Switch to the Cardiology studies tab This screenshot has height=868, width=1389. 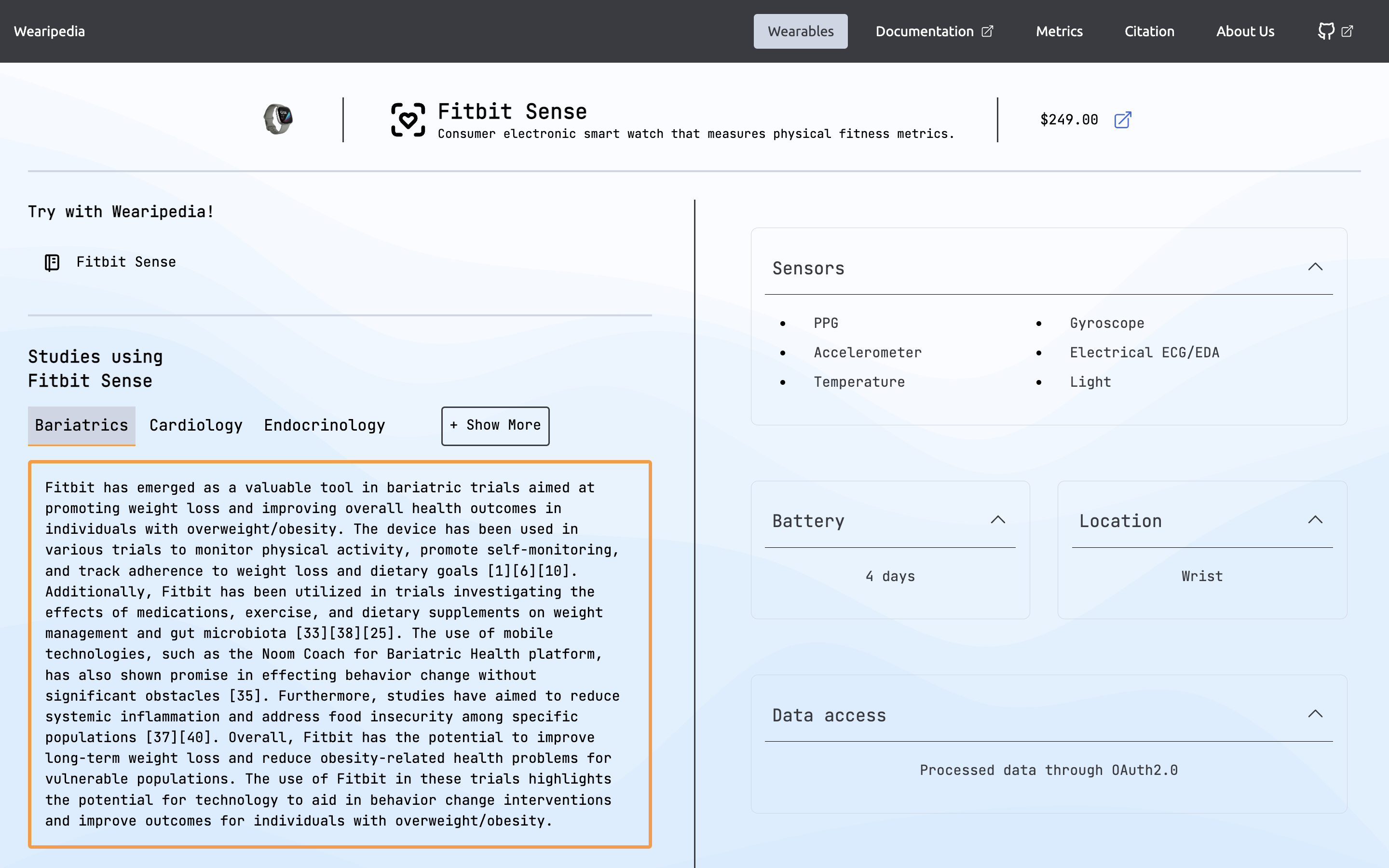pyautogui.click(x=196, y=425)
